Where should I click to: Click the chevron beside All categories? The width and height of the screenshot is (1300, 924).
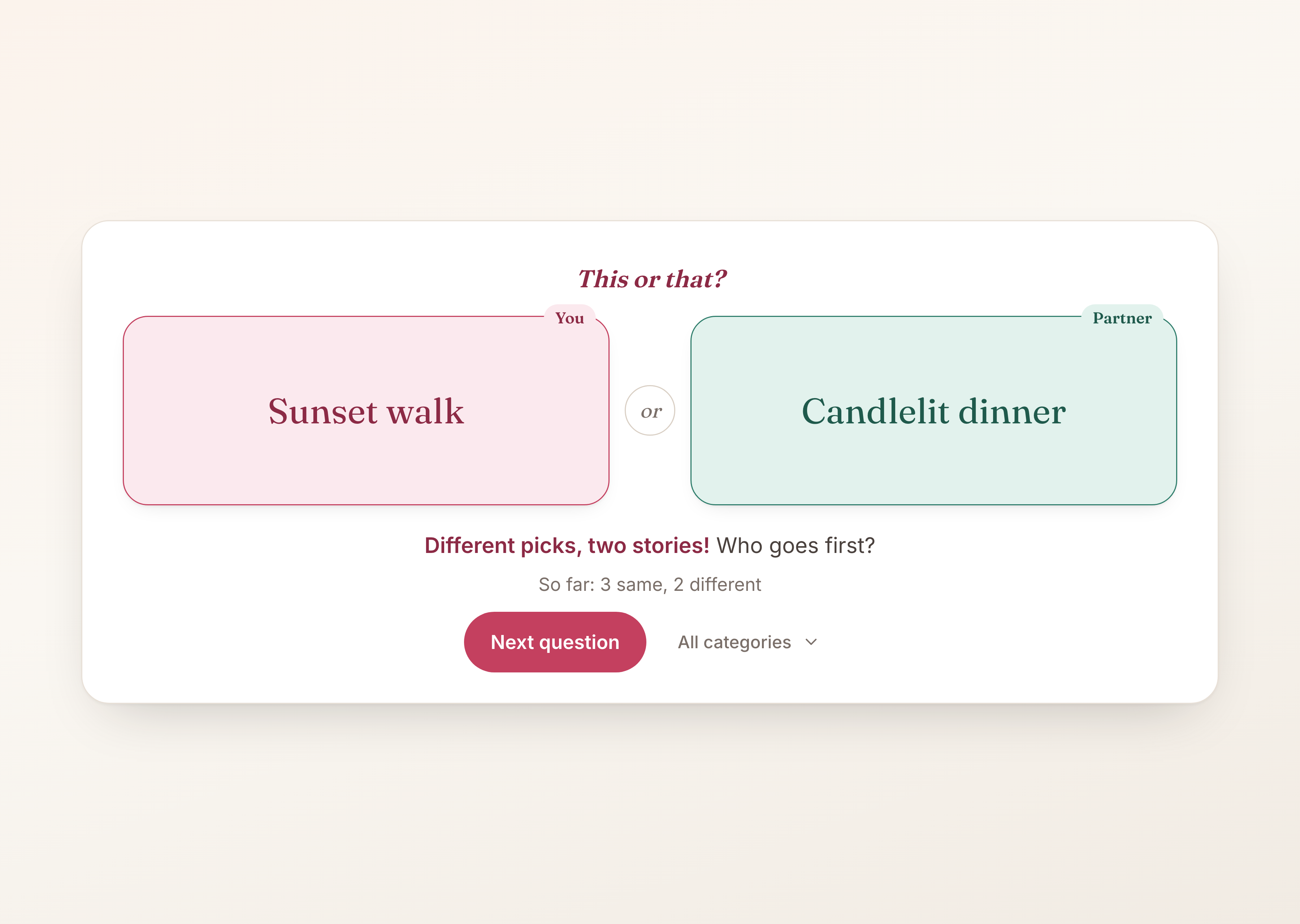[x=811, y=642]
